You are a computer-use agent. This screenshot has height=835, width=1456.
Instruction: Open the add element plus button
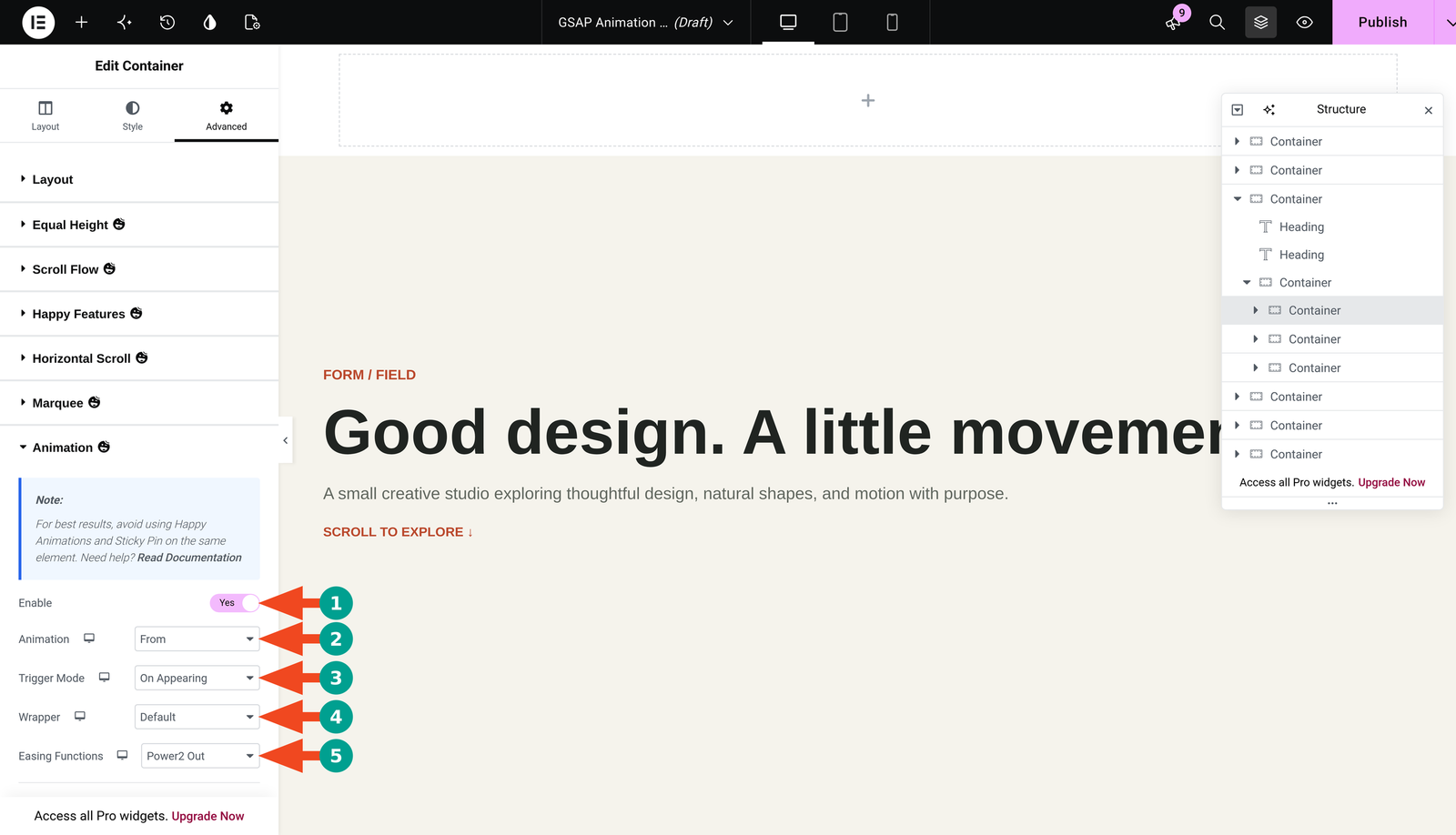[x=81, y=22]
